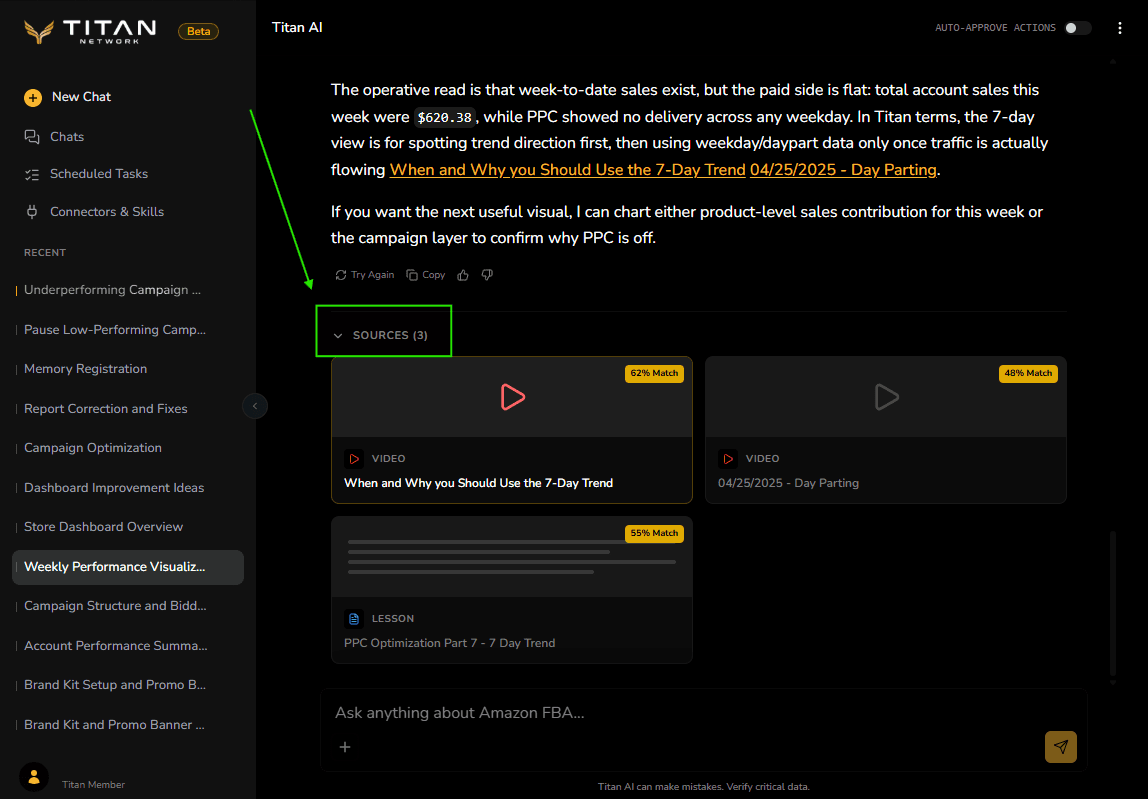Click the video icon beside 7-Day Trend title

pos(354,459)
